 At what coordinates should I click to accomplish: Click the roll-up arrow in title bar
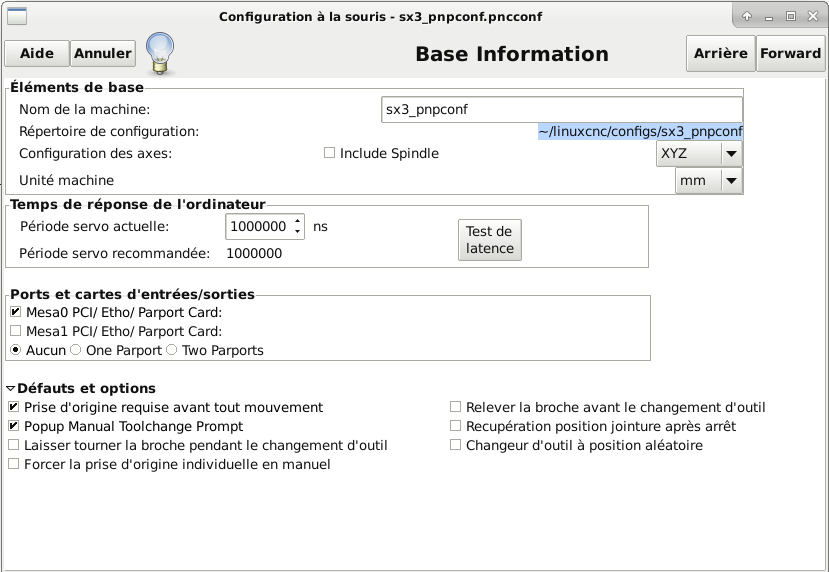747,16
